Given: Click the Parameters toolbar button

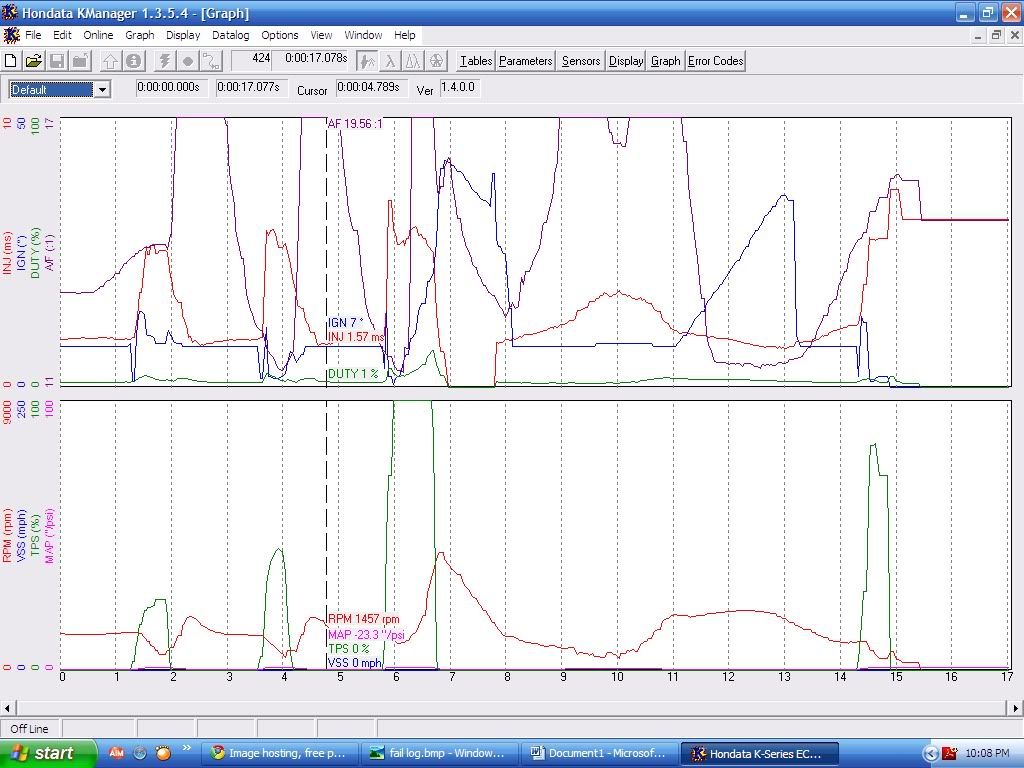Looking at the screenshot, I should [525, 61].
